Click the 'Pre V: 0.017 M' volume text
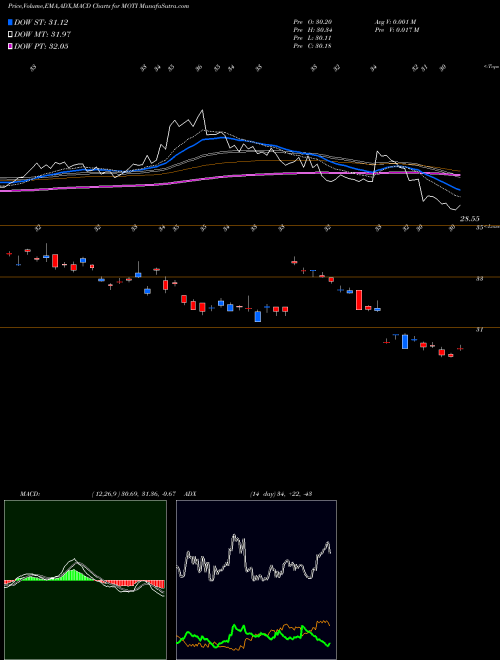 (397, 30)
